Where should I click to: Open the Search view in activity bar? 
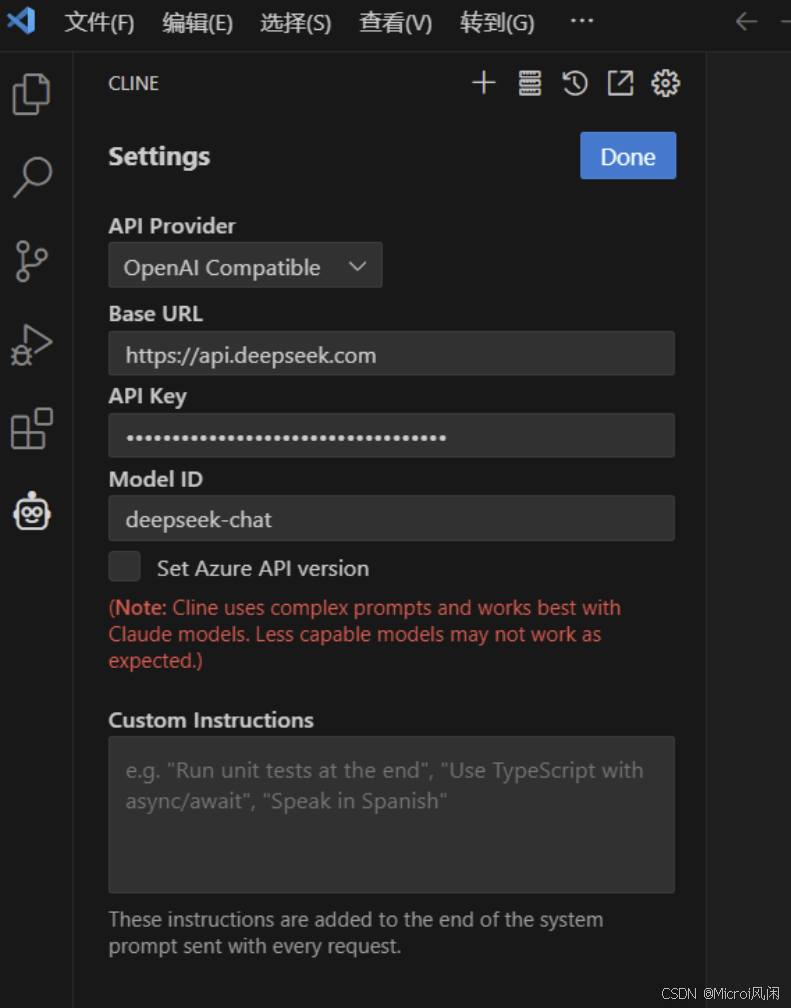[32, 177]
